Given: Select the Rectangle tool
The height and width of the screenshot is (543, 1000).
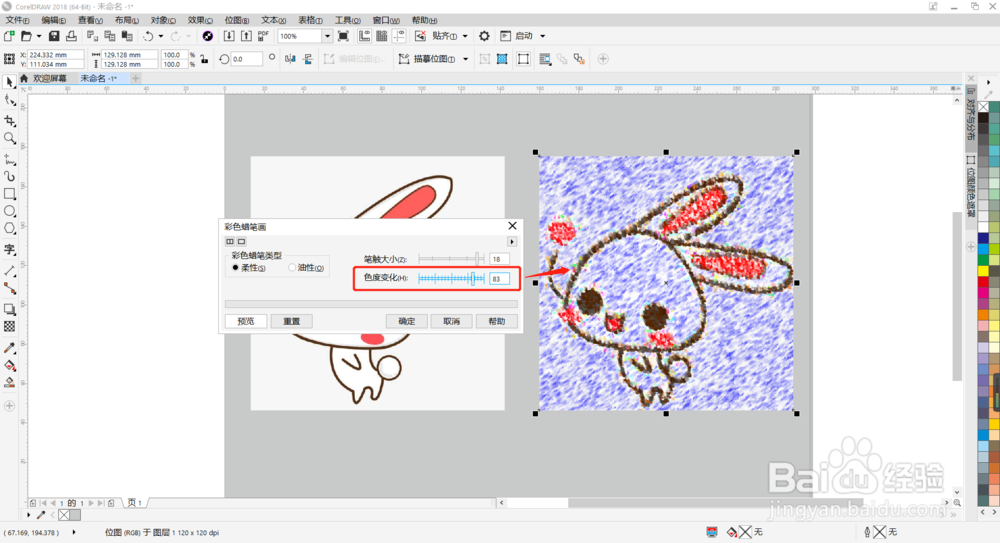Looking at the screenshot, I should point(10,193).
